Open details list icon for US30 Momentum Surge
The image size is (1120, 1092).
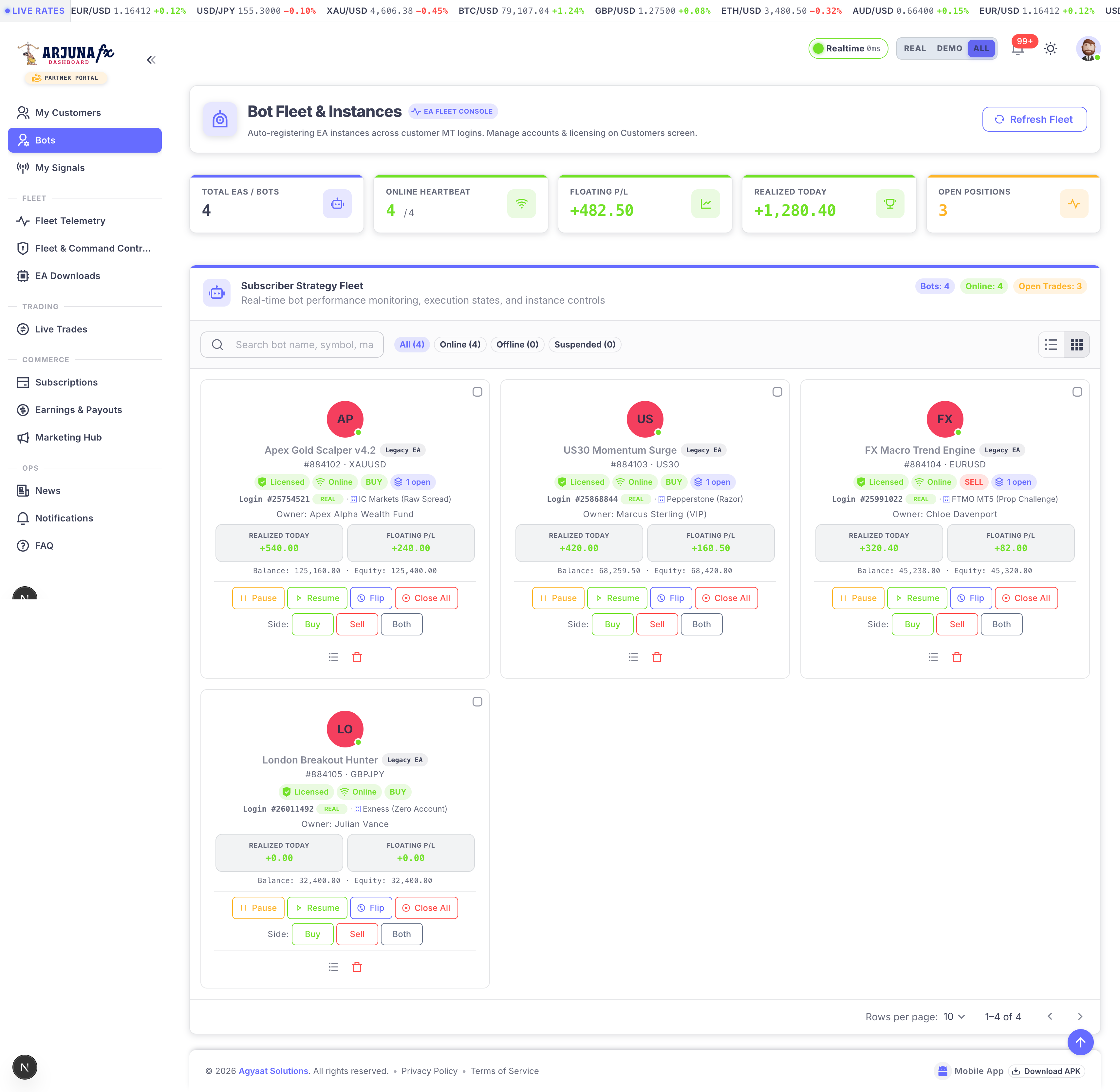click(633, 657)
